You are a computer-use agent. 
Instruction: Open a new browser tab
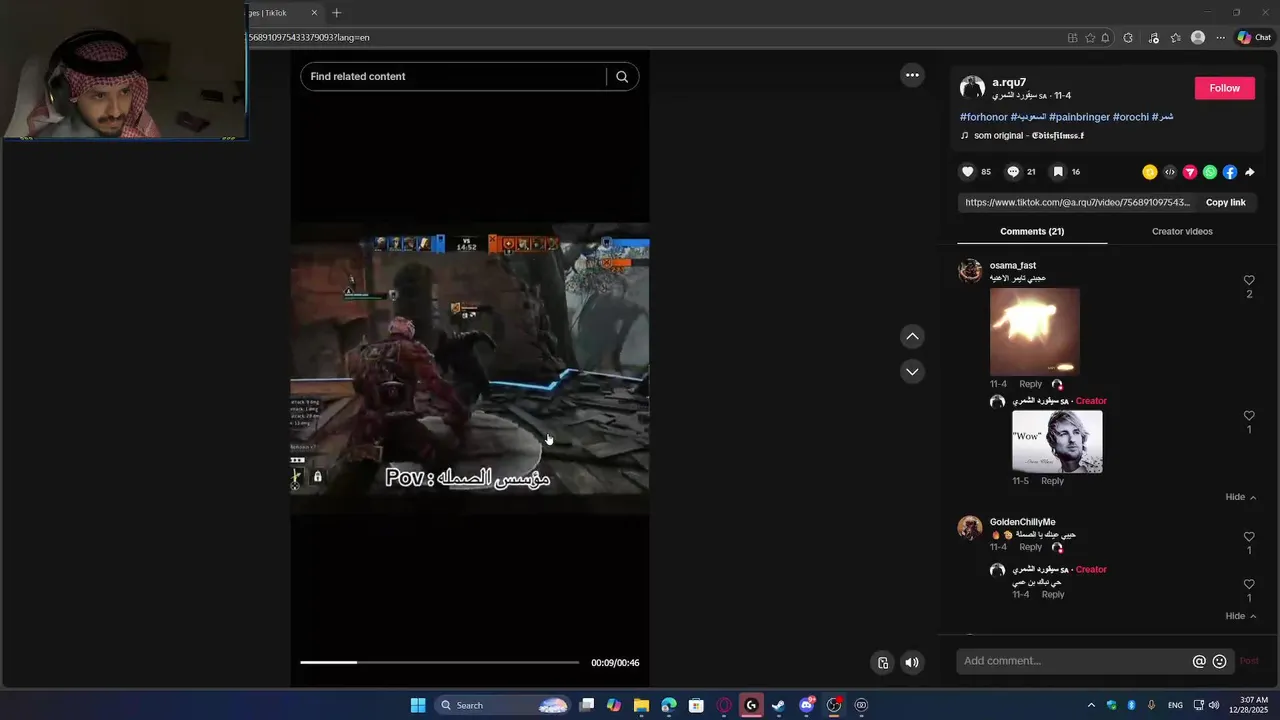click(337, 13)
